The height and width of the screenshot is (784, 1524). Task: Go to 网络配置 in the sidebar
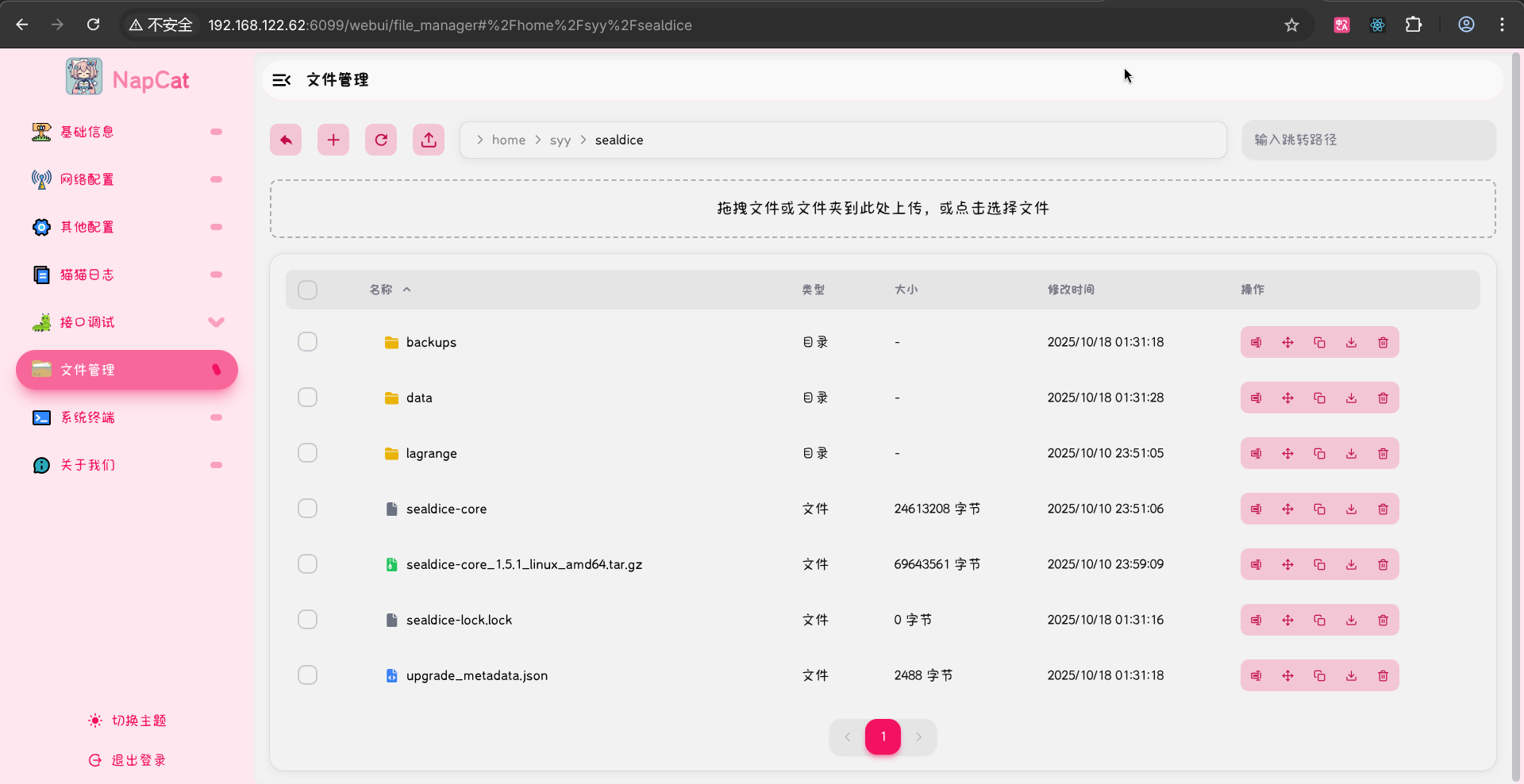coord(87,179)
